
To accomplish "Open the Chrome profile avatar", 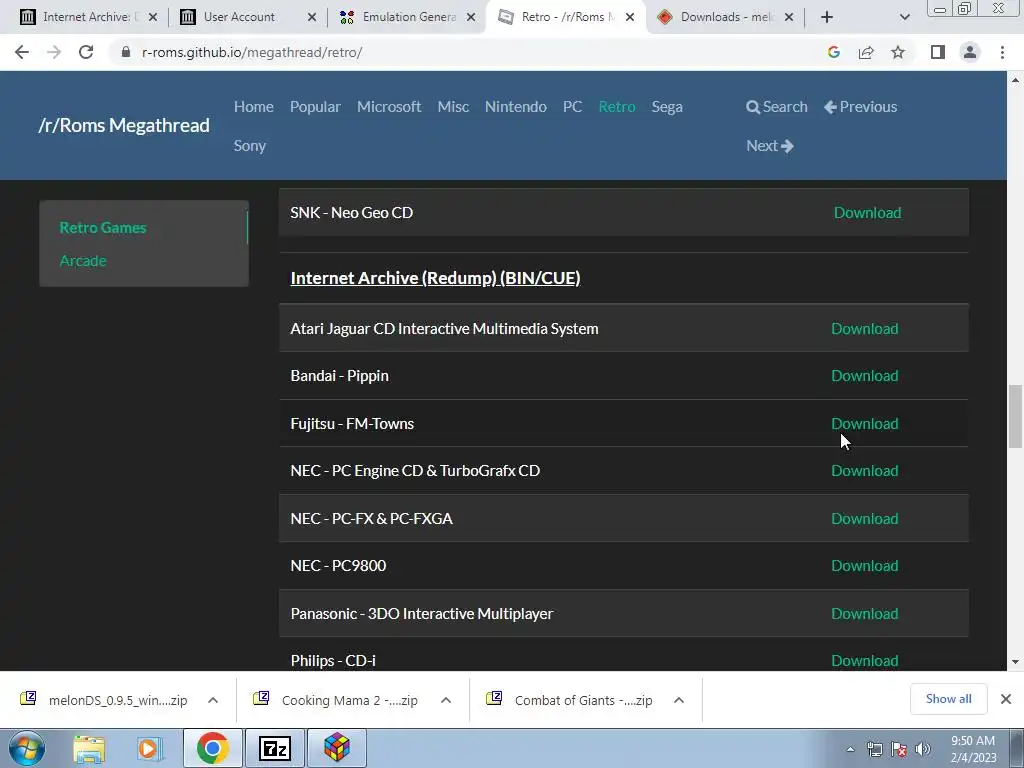I will coord(970,52).
